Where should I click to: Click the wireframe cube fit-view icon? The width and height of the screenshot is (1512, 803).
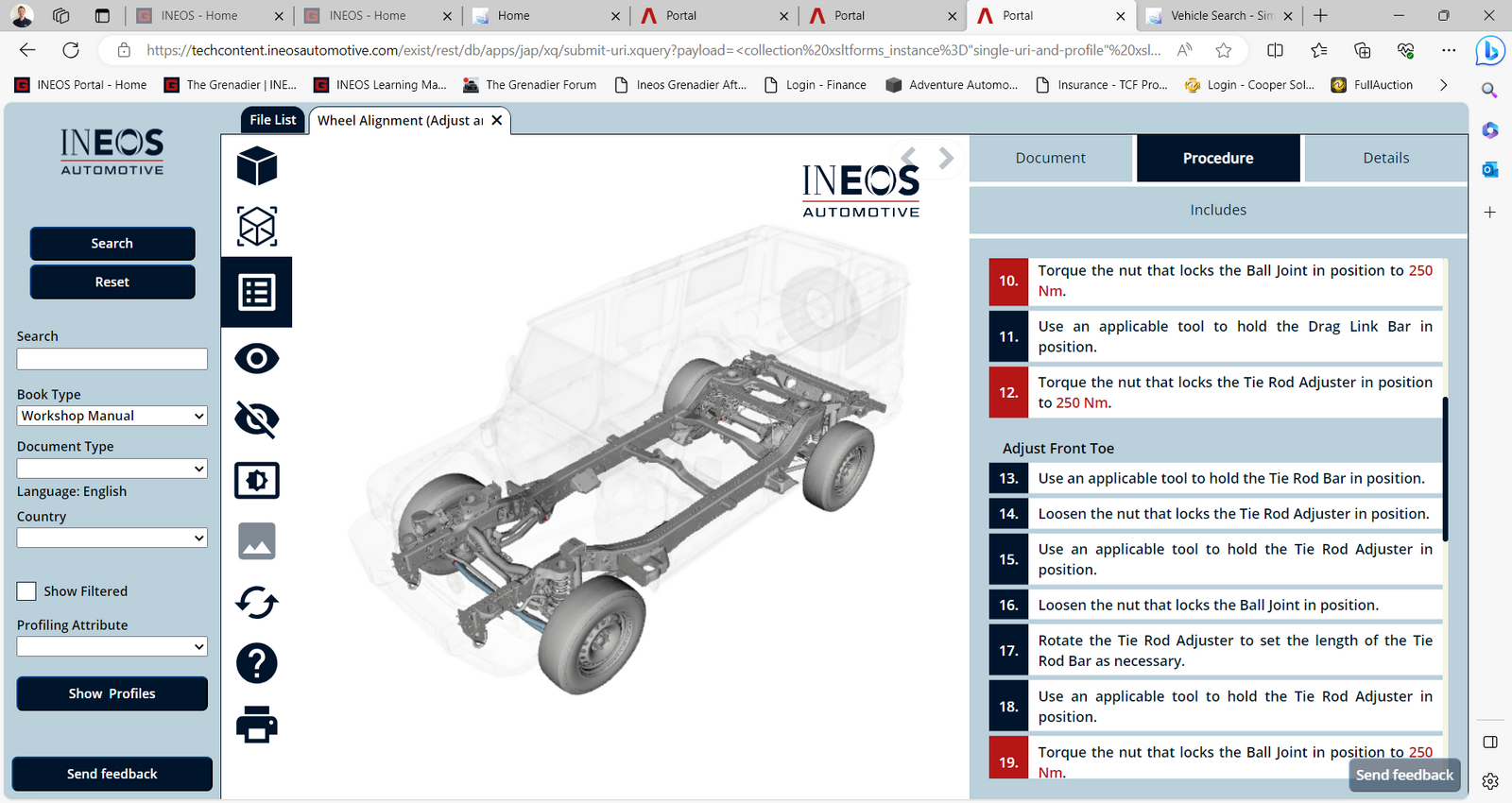(257, 227)
